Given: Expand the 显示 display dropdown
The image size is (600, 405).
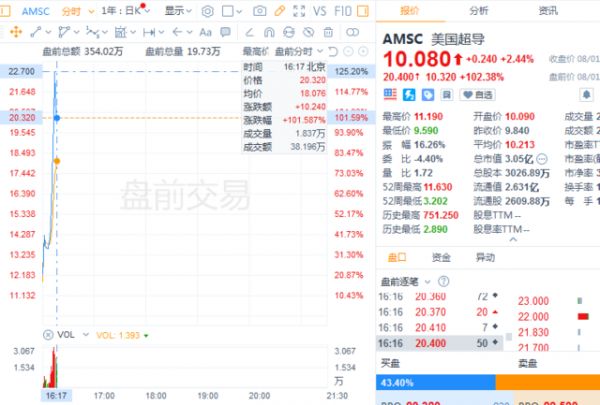Looking at the screenshot, I should click(x=178, y=10).
